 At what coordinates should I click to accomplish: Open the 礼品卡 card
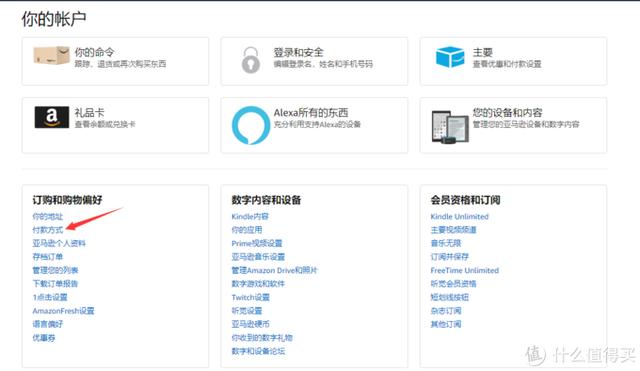point(115,125)
